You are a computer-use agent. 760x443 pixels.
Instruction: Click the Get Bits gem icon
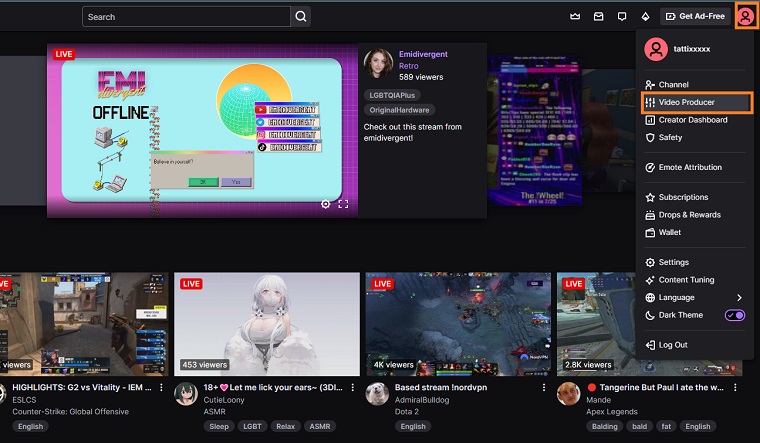click(x=646, y=17)
